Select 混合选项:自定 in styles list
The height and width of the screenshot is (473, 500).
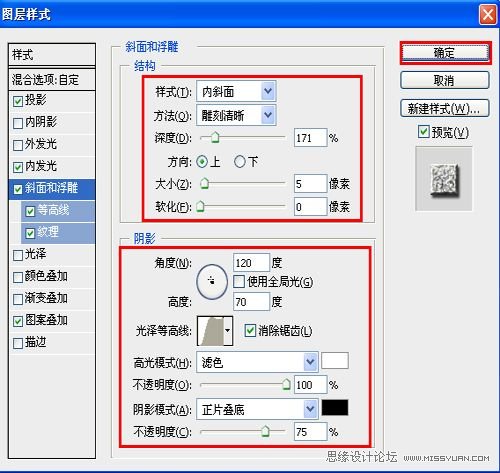pos(52,80)
